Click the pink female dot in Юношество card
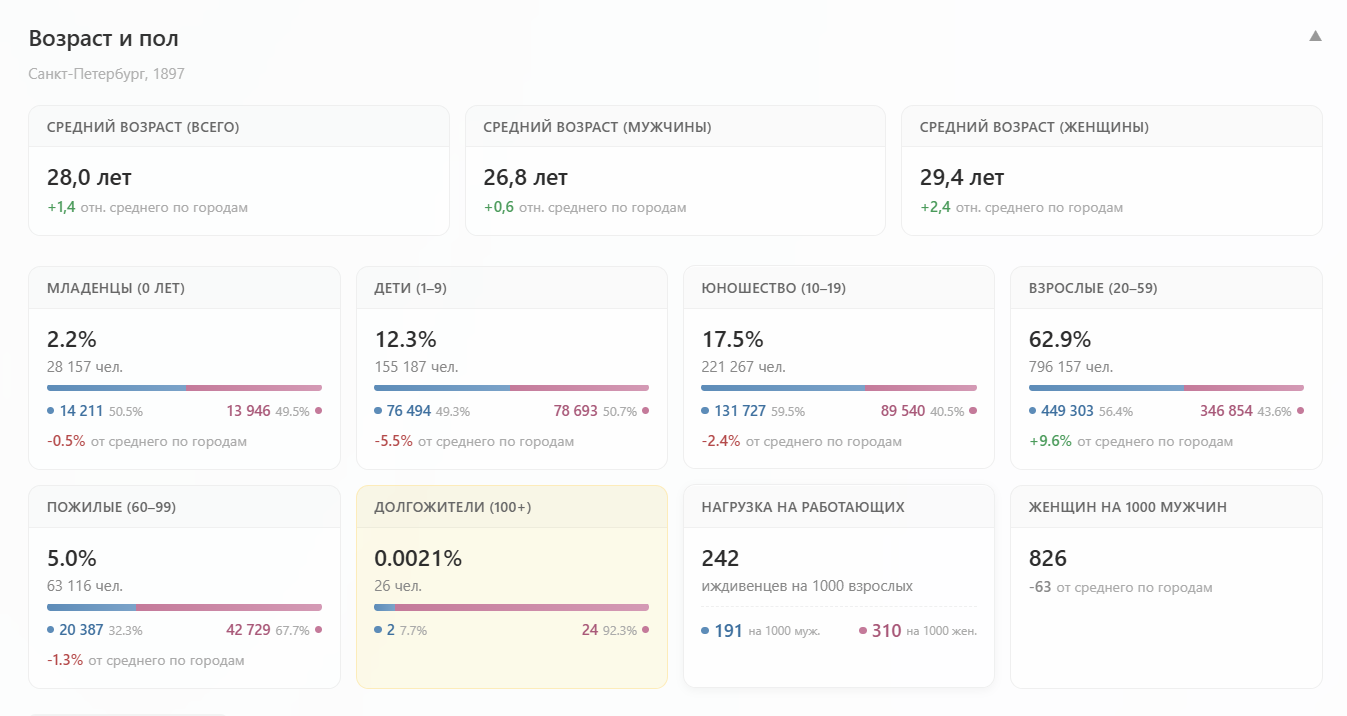 coord(973,411)
